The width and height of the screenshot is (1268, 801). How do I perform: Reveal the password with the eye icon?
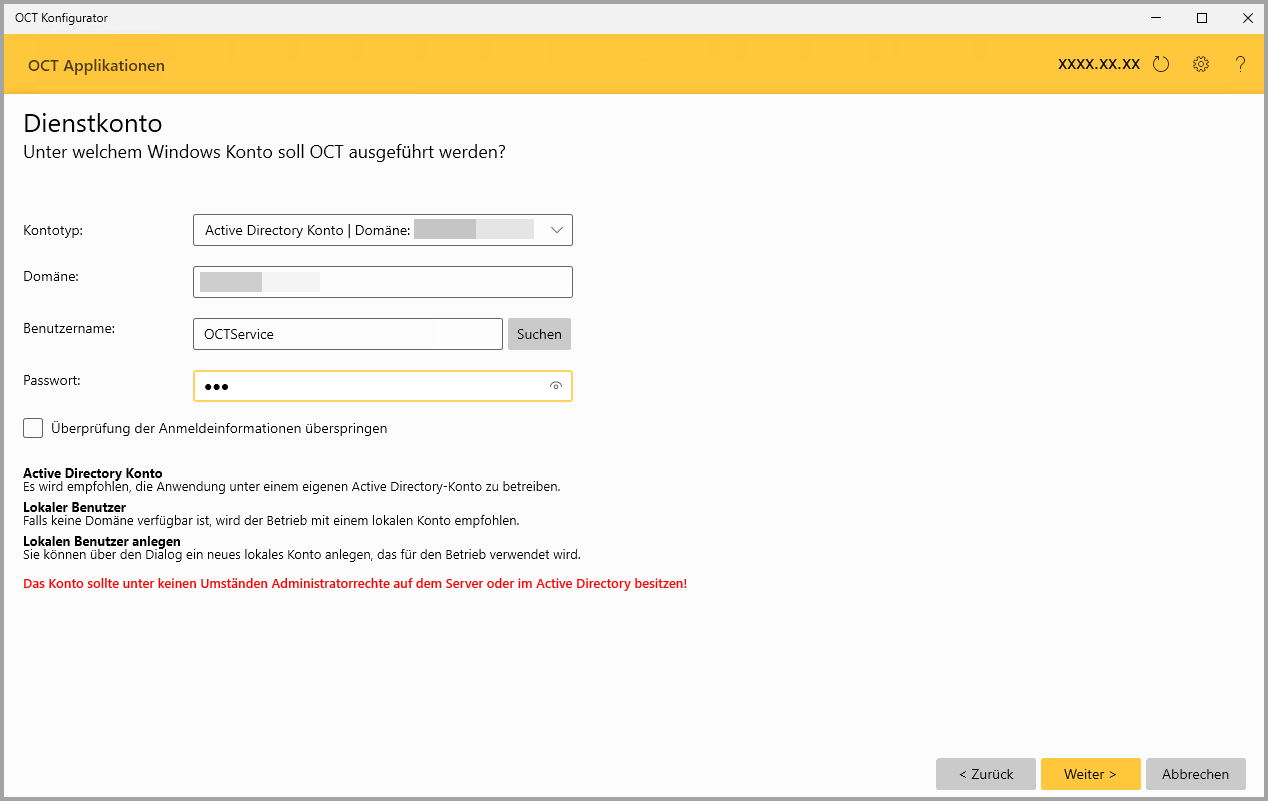click(x=556, y=386)
